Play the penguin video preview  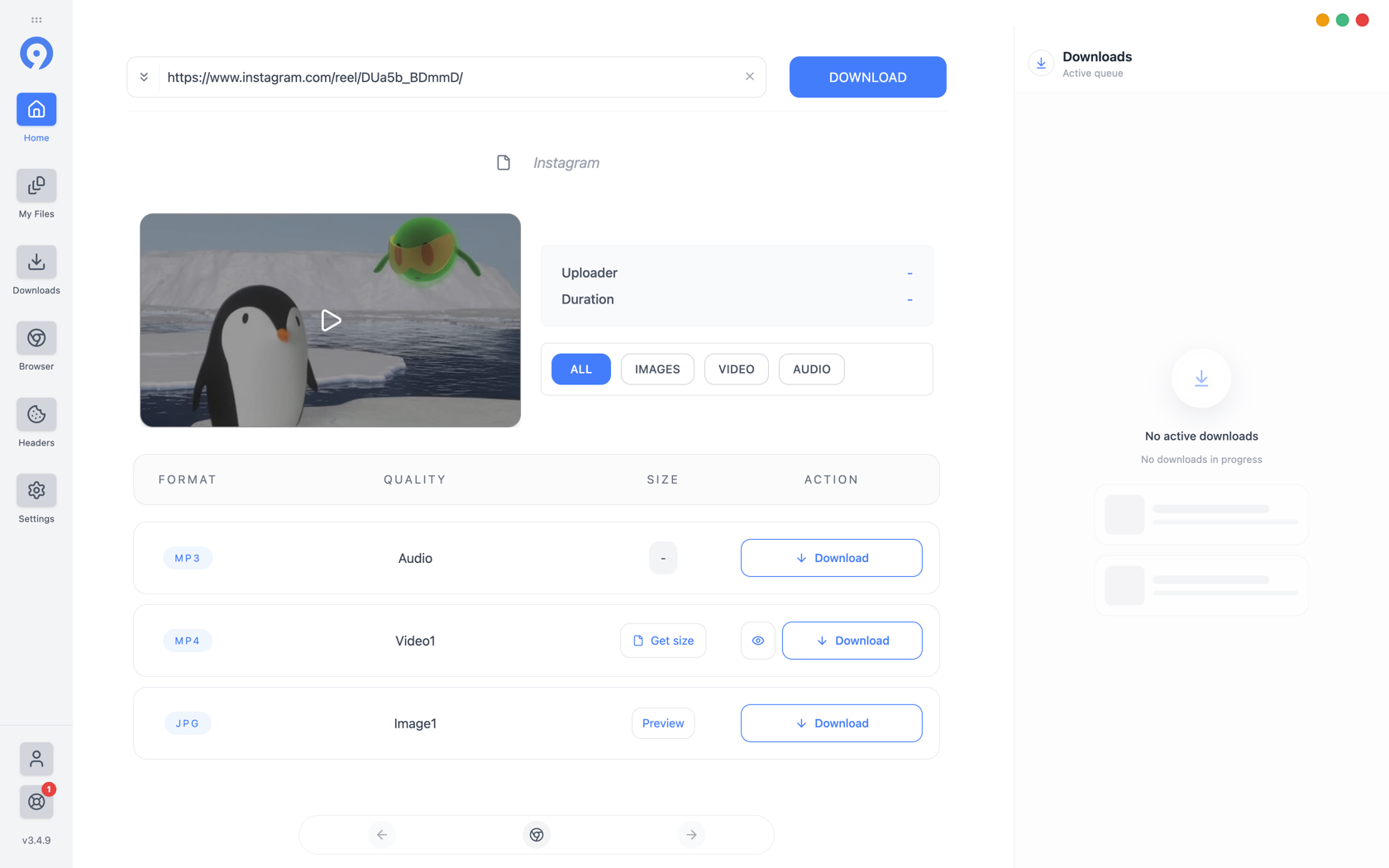pyautogui.click(x=331, y=321)
